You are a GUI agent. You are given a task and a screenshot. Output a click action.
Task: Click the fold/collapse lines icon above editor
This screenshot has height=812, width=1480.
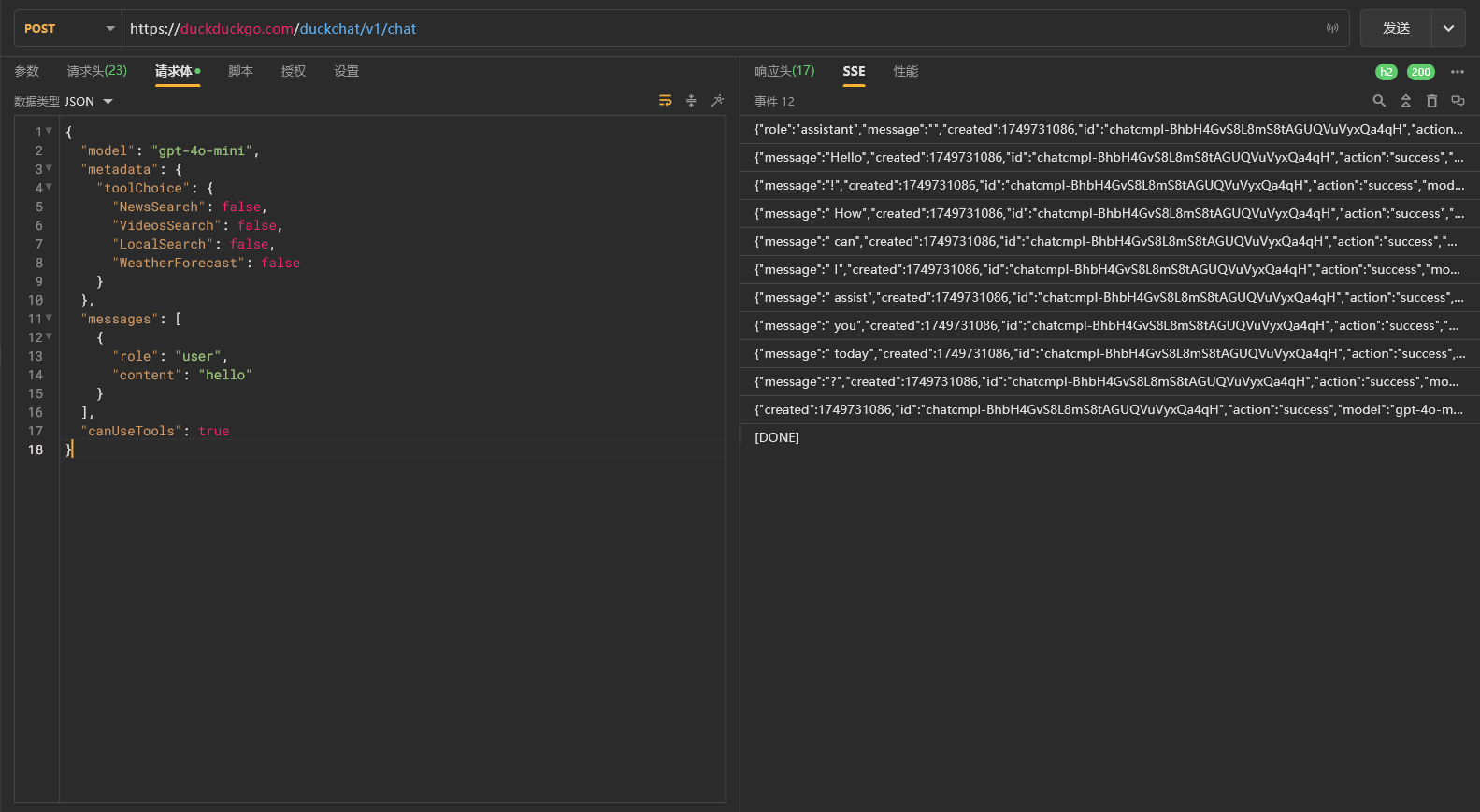point(691,101)
